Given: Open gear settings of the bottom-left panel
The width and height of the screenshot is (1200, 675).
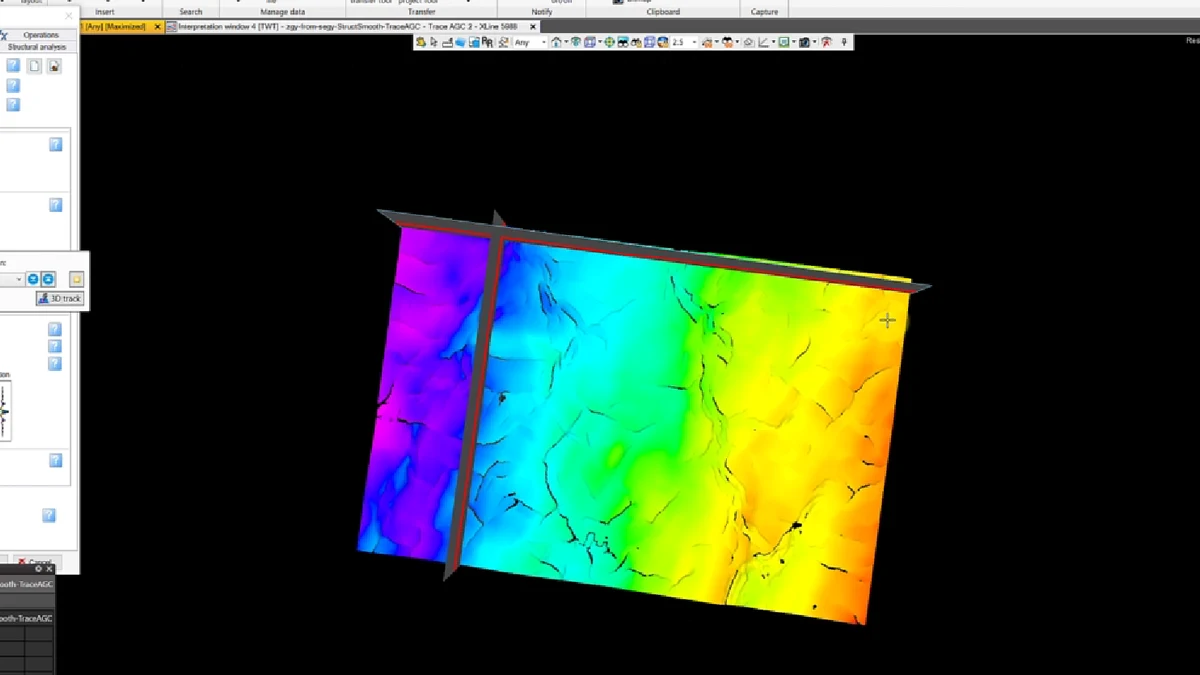Looking at the screenshot, I should 39,569.
